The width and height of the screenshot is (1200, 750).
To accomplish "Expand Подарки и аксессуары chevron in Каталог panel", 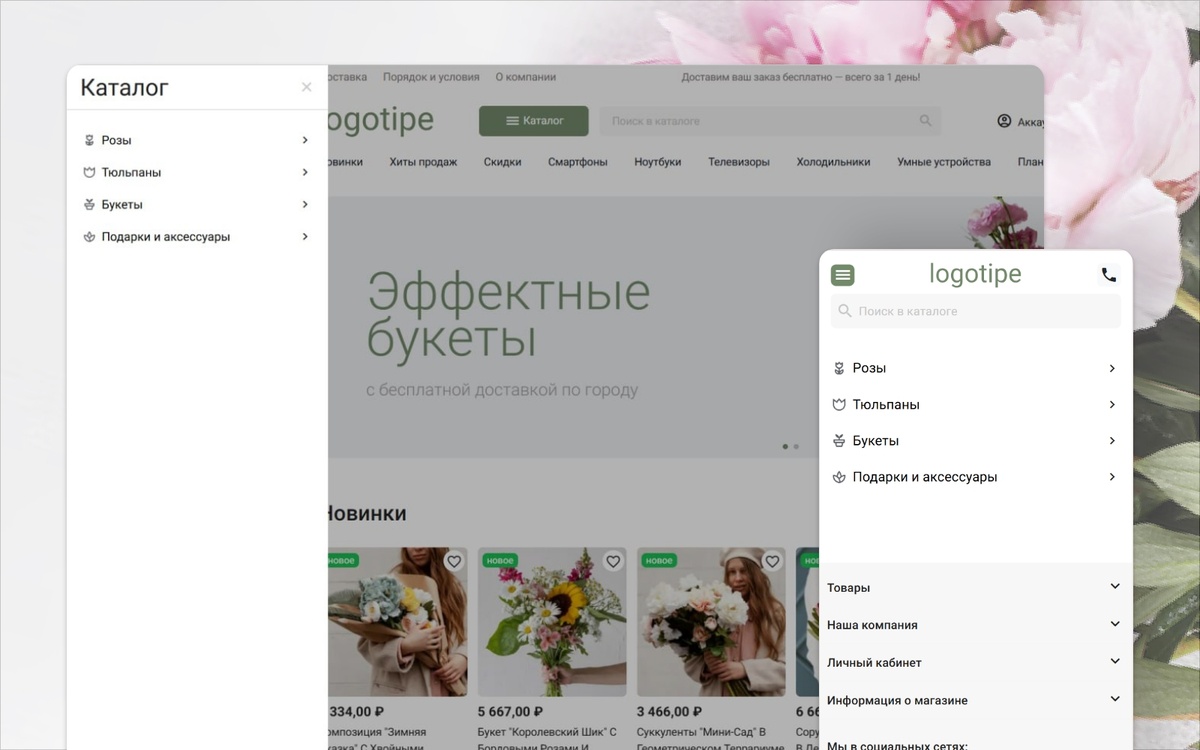I will [305, 237].
